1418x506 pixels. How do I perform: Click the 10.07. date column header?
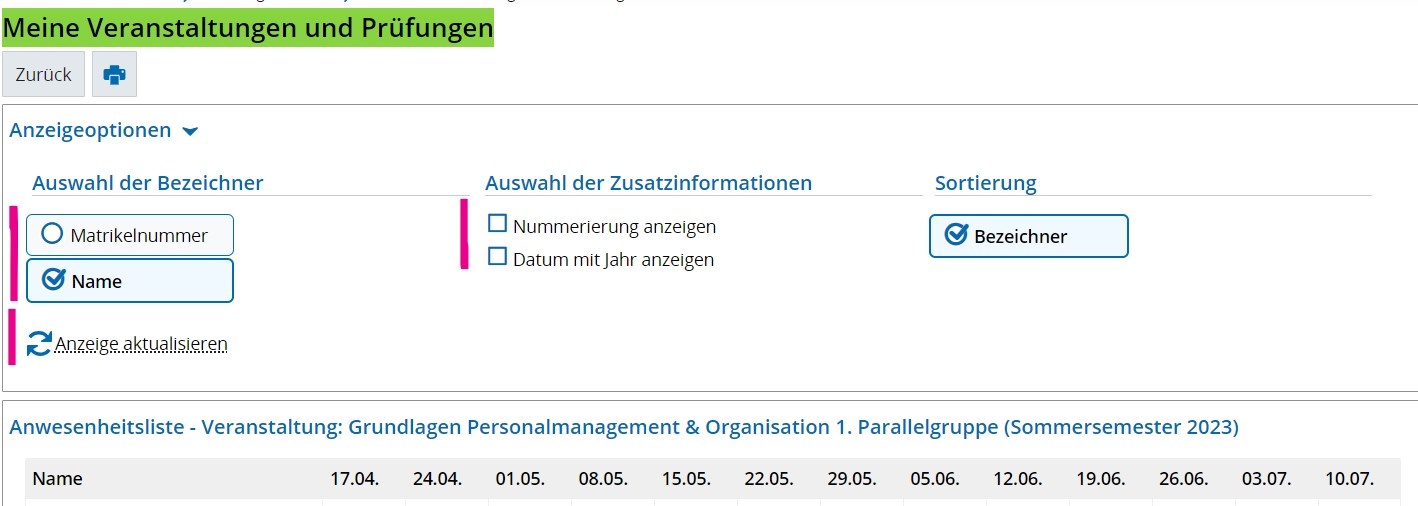(1349, 478)
